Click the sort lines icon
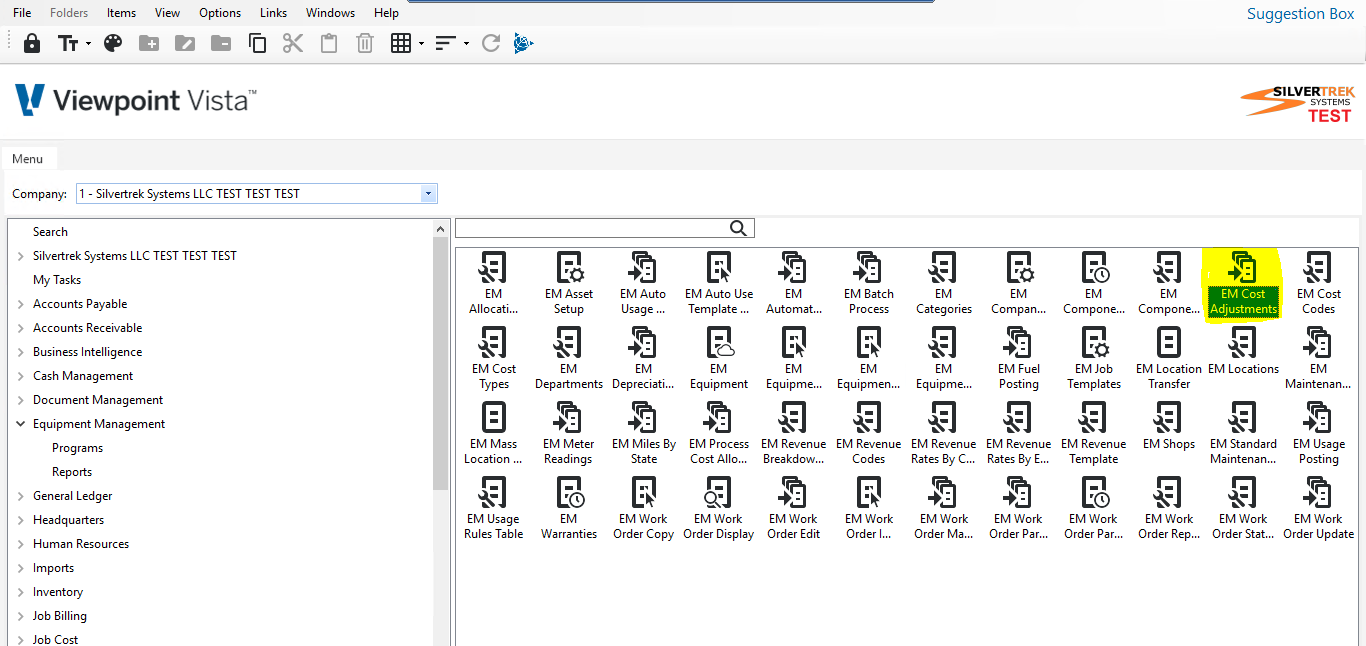This screenshot has width=1366, height=646. [446, 43]
